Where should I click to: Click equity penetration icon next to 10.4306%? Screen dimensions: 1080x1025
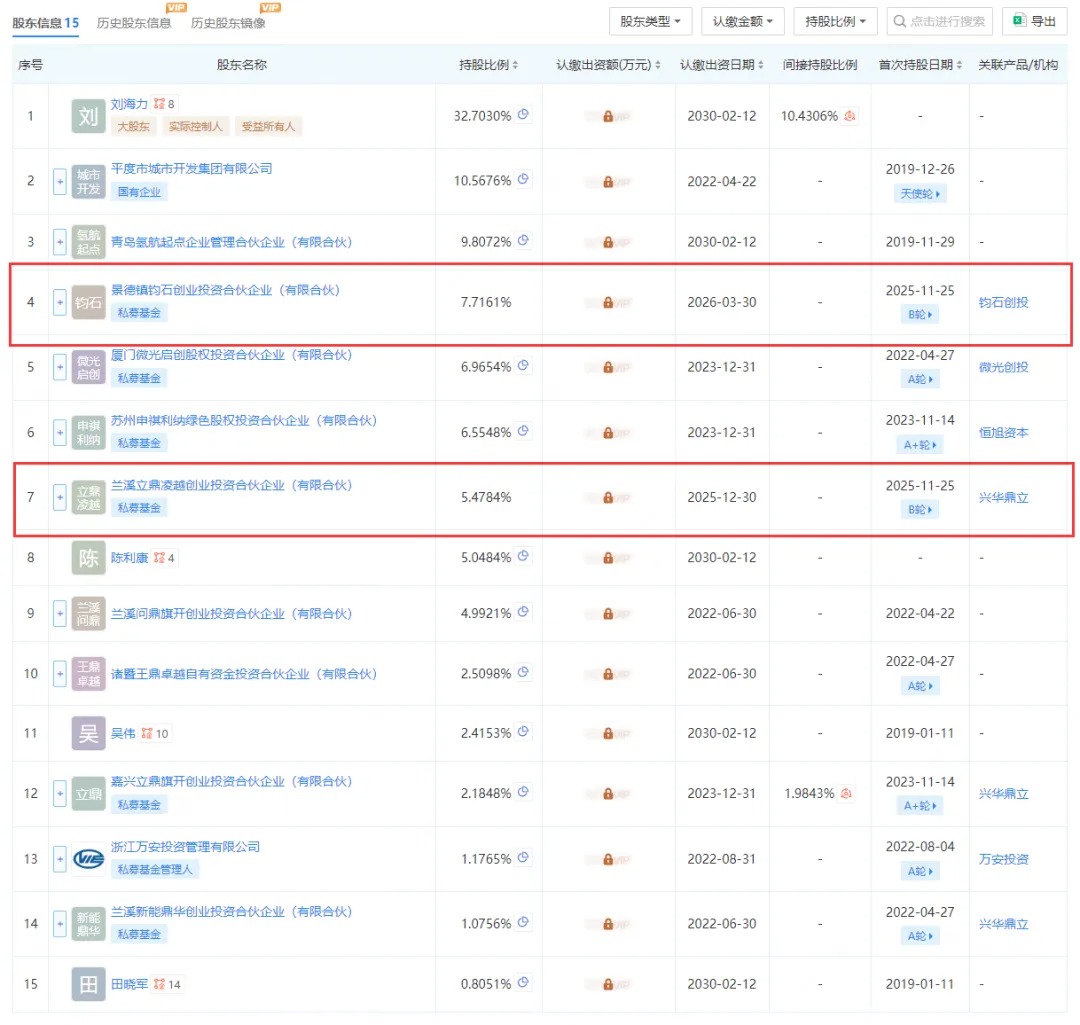click(x=849, y=116)
